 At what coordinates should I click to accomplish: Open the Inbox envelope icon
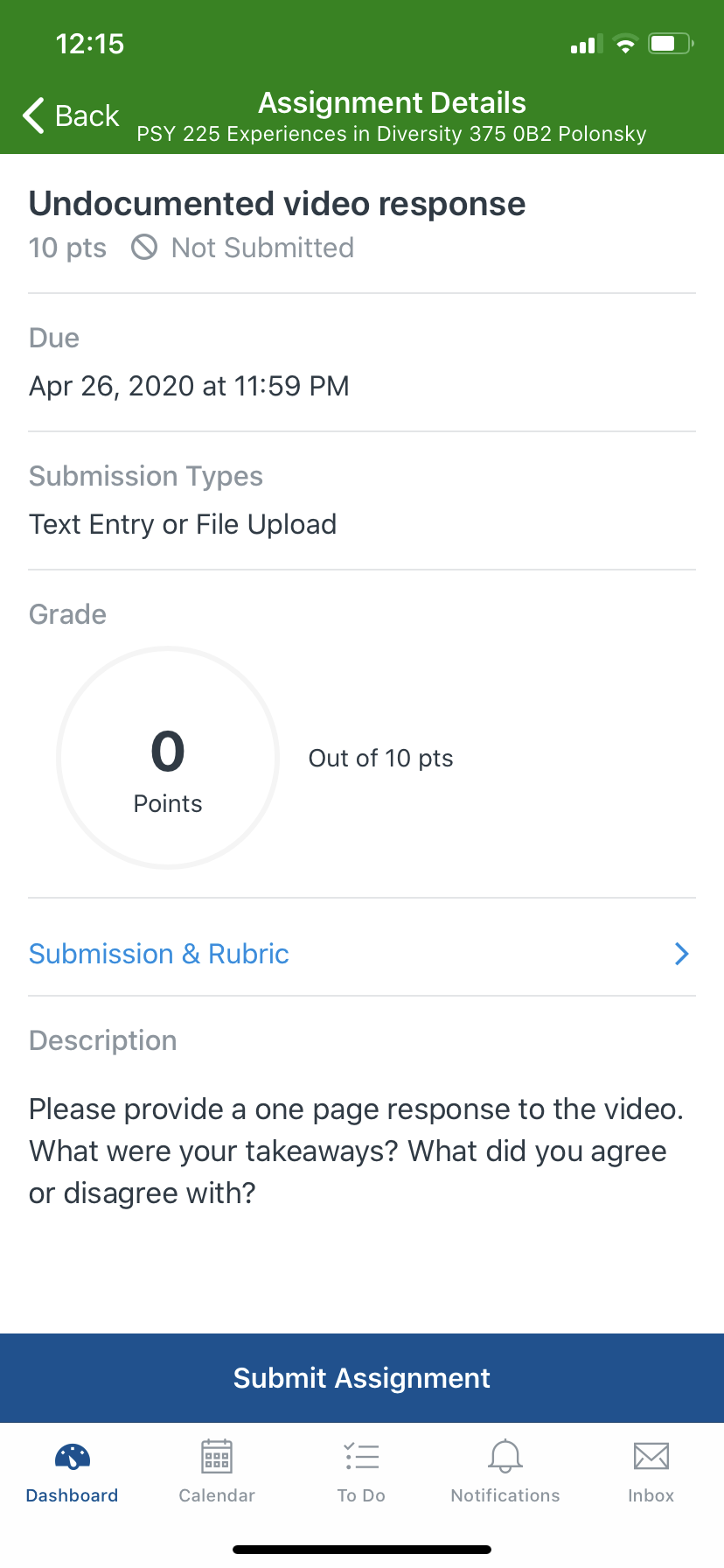pos(651,1457)
